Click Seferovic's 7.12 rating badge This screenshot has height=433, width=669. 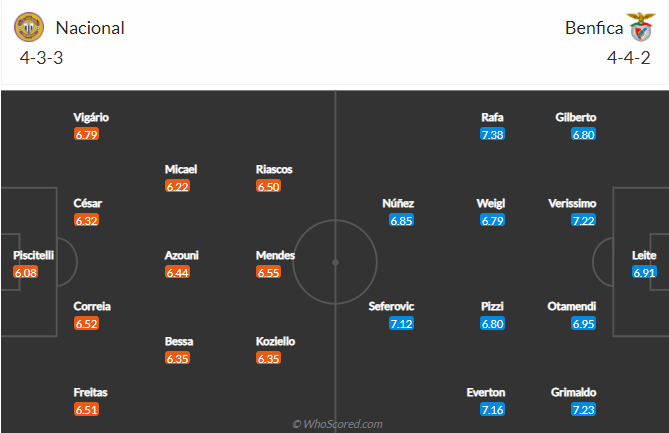click(401, 324)
